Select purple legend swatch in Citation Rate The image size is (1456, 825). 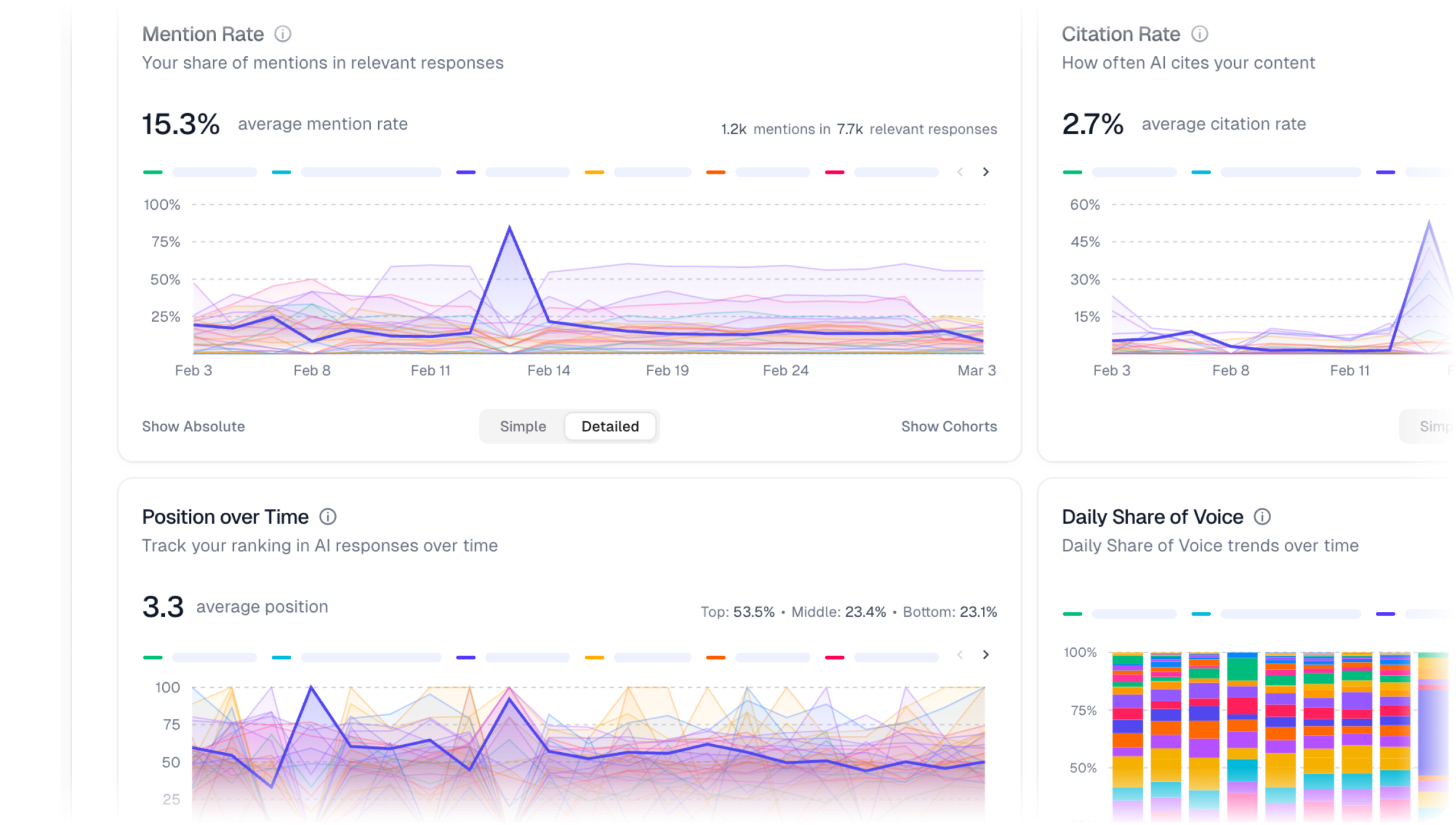[x=1385, y=172]
